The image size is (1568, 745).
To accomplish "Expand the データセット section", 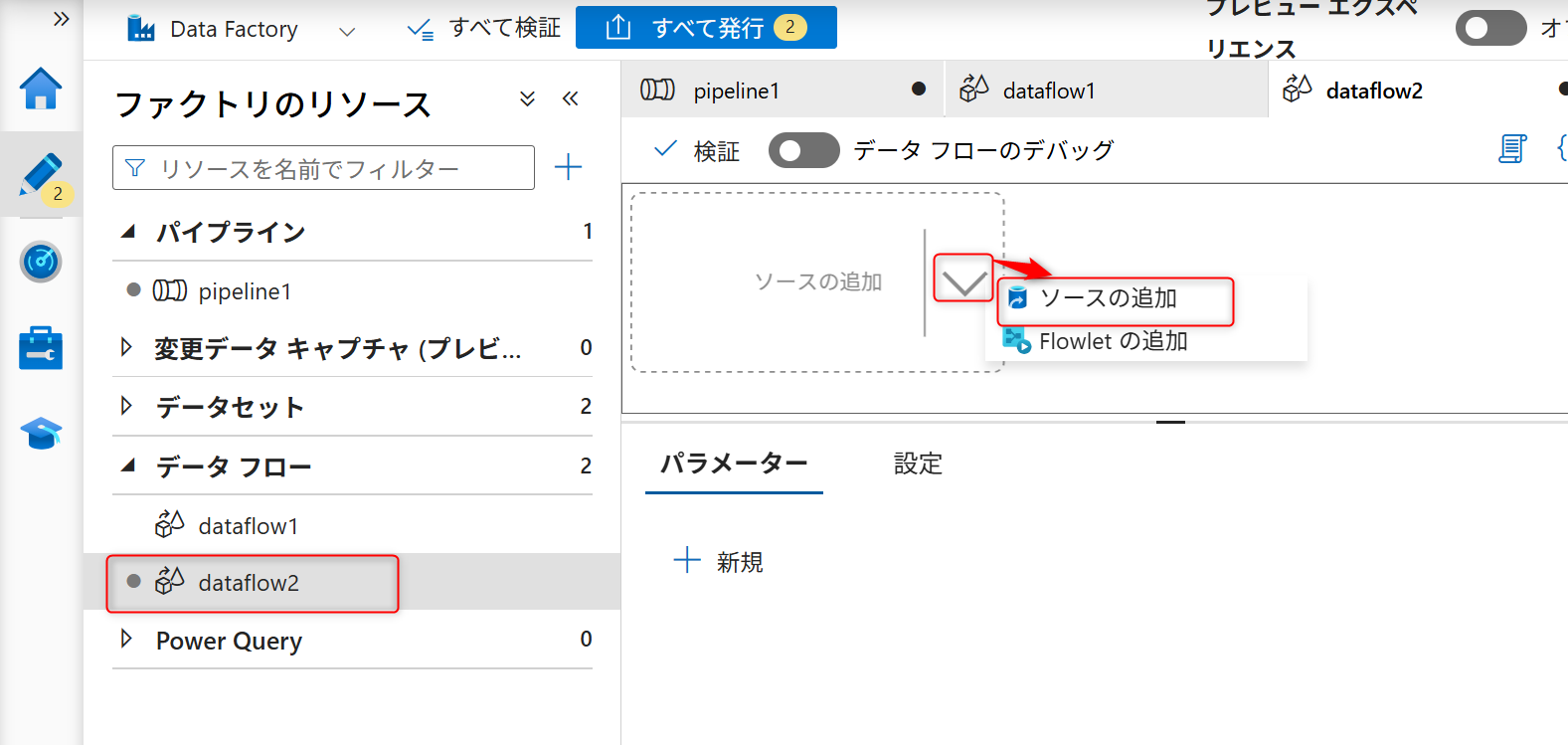I will 126,406.
